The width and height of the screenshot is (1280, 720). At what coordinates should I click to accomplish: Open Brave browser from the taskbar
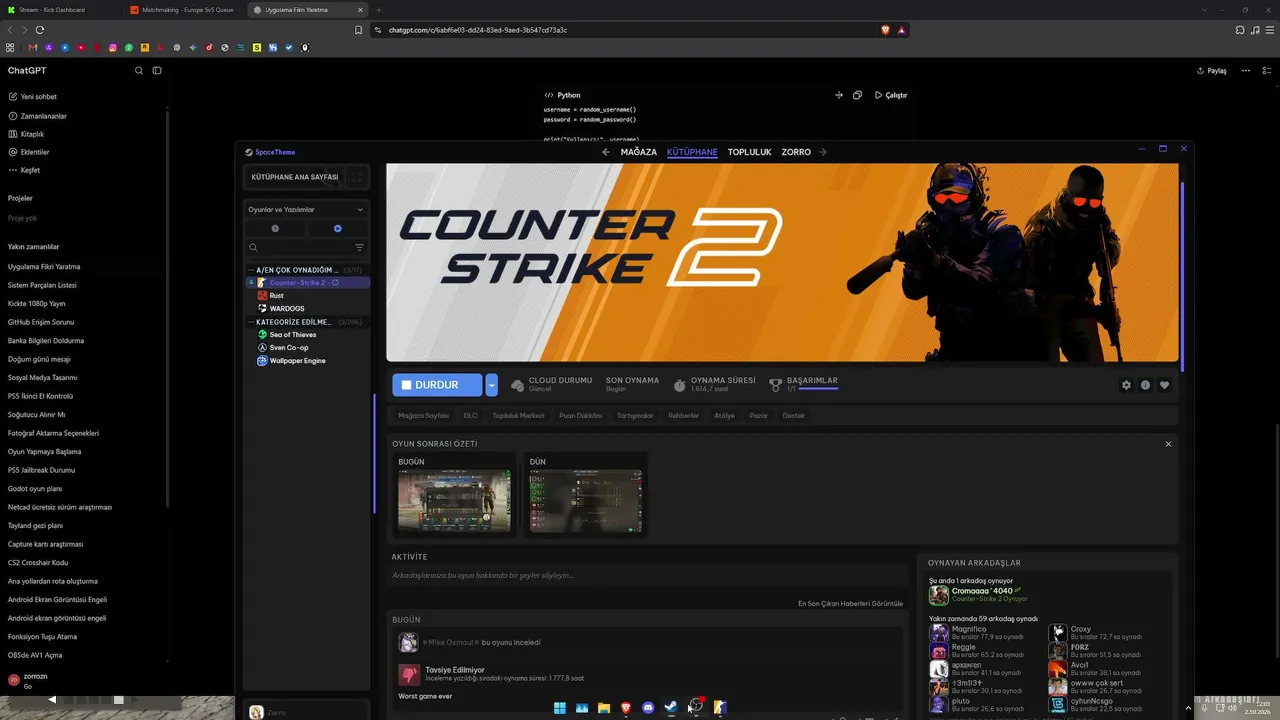tap(626, 707)
